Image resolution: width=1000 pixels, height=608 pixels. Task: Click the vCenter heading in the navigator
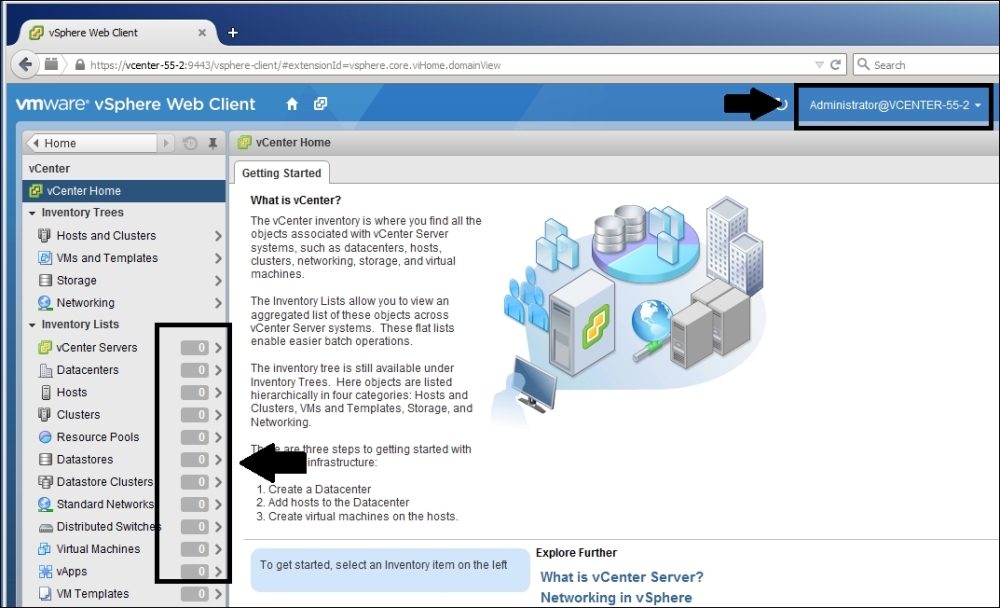49,168
